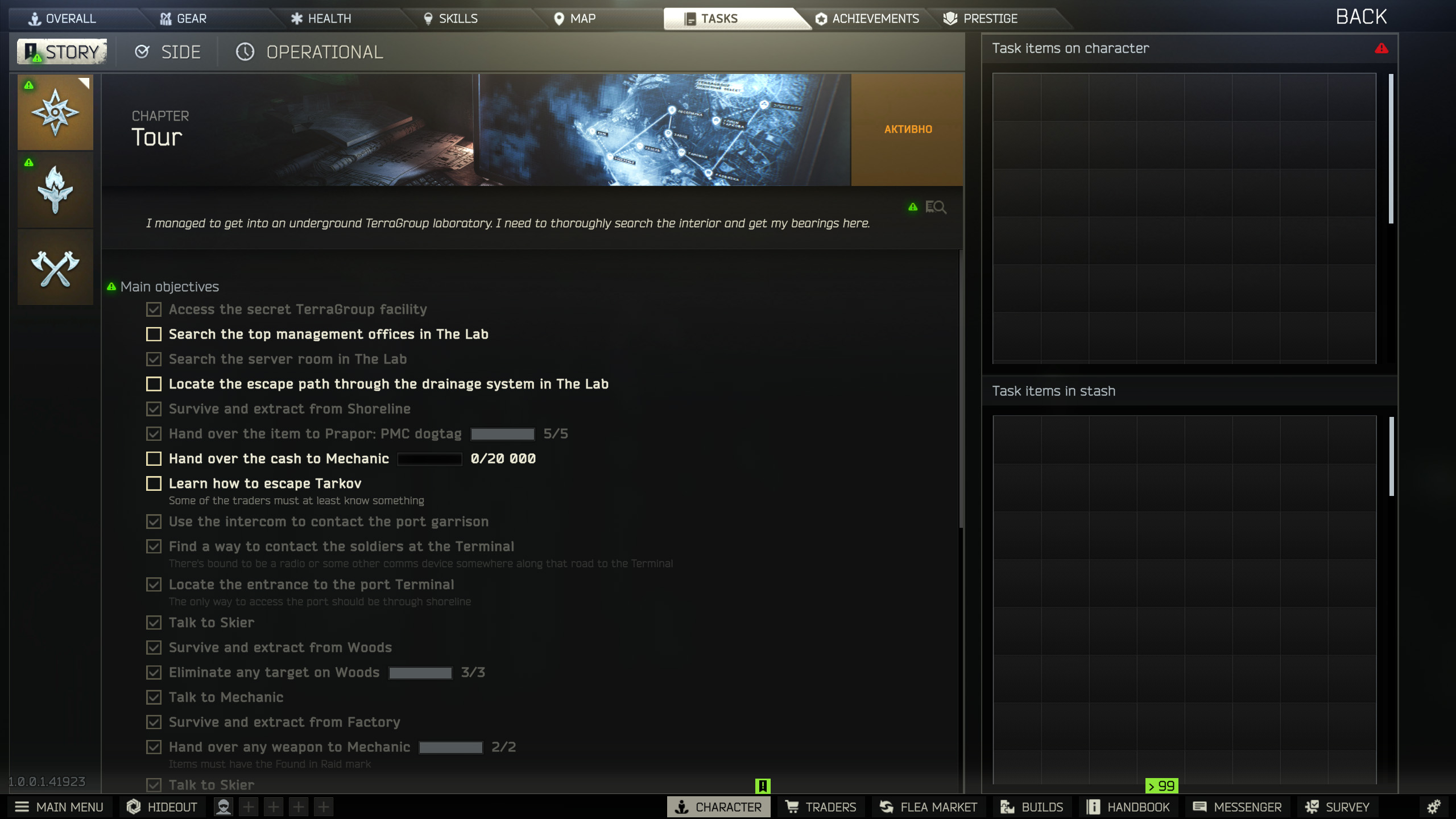The image size is (1456, 819).
Task: Collapse the Main objectives section
Action: (x=169, y=287)
